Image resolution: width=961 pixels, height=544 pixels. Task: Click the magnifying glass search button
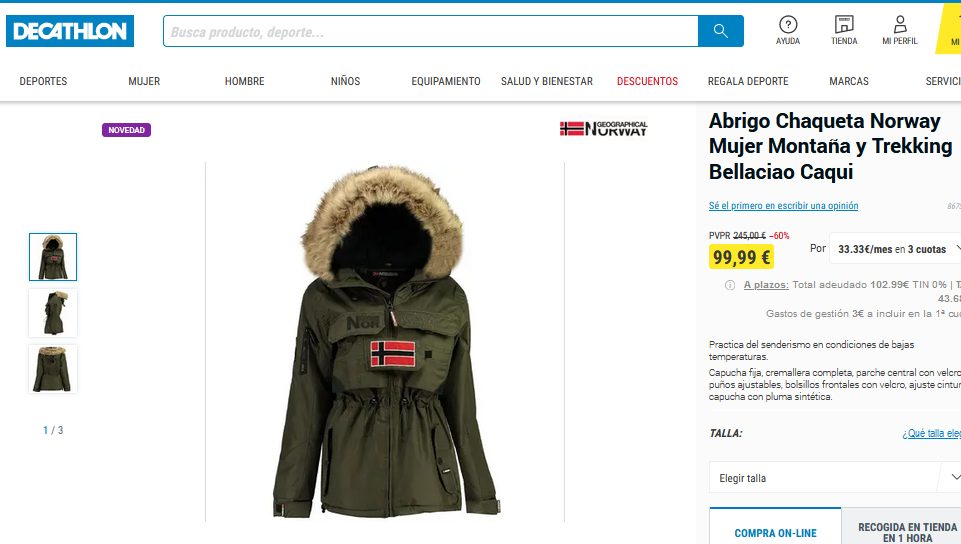[x=721, y=31]
